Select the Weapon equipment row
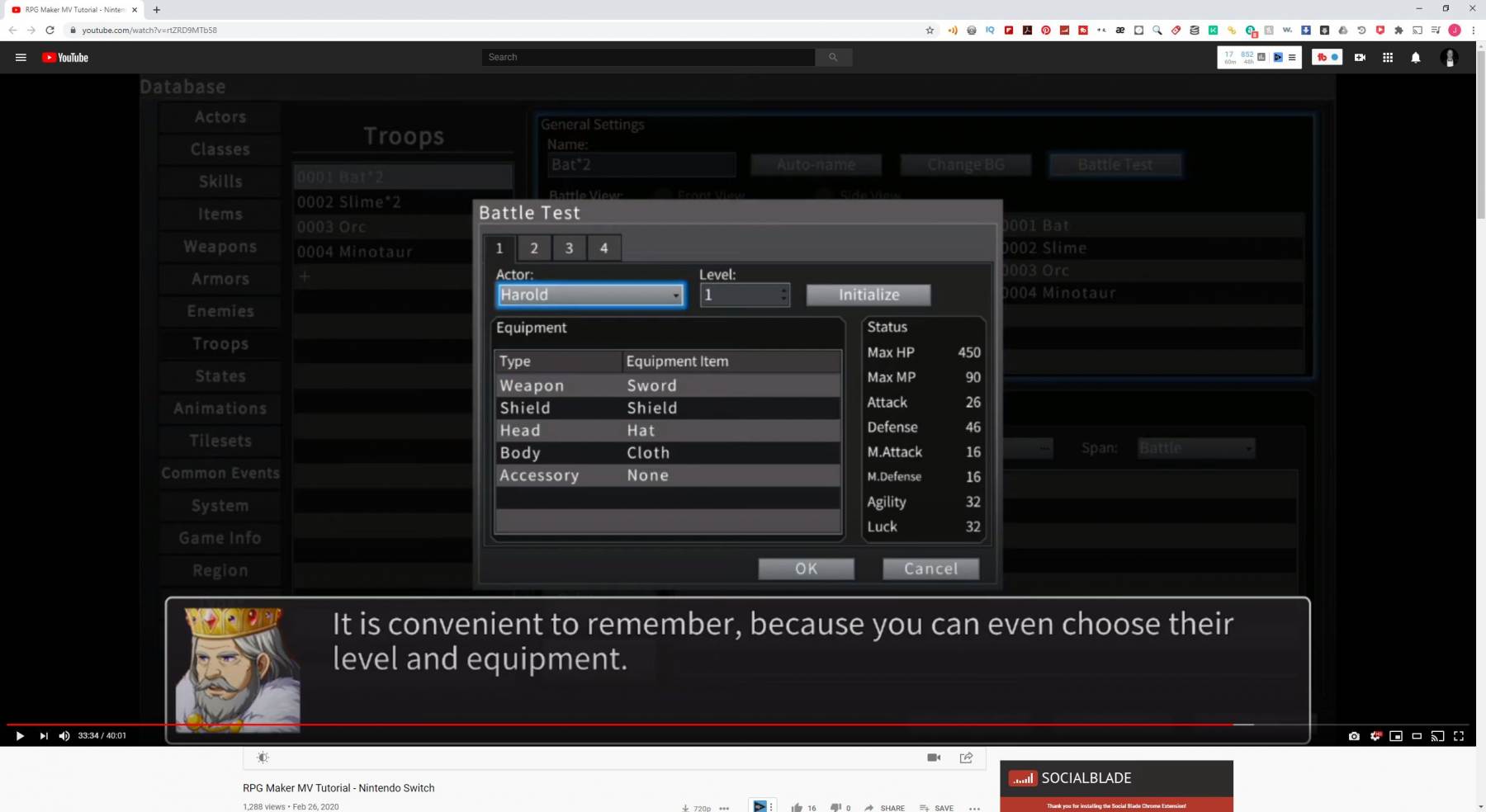This screenshot has width=1486, height=812. click(668, 385)
